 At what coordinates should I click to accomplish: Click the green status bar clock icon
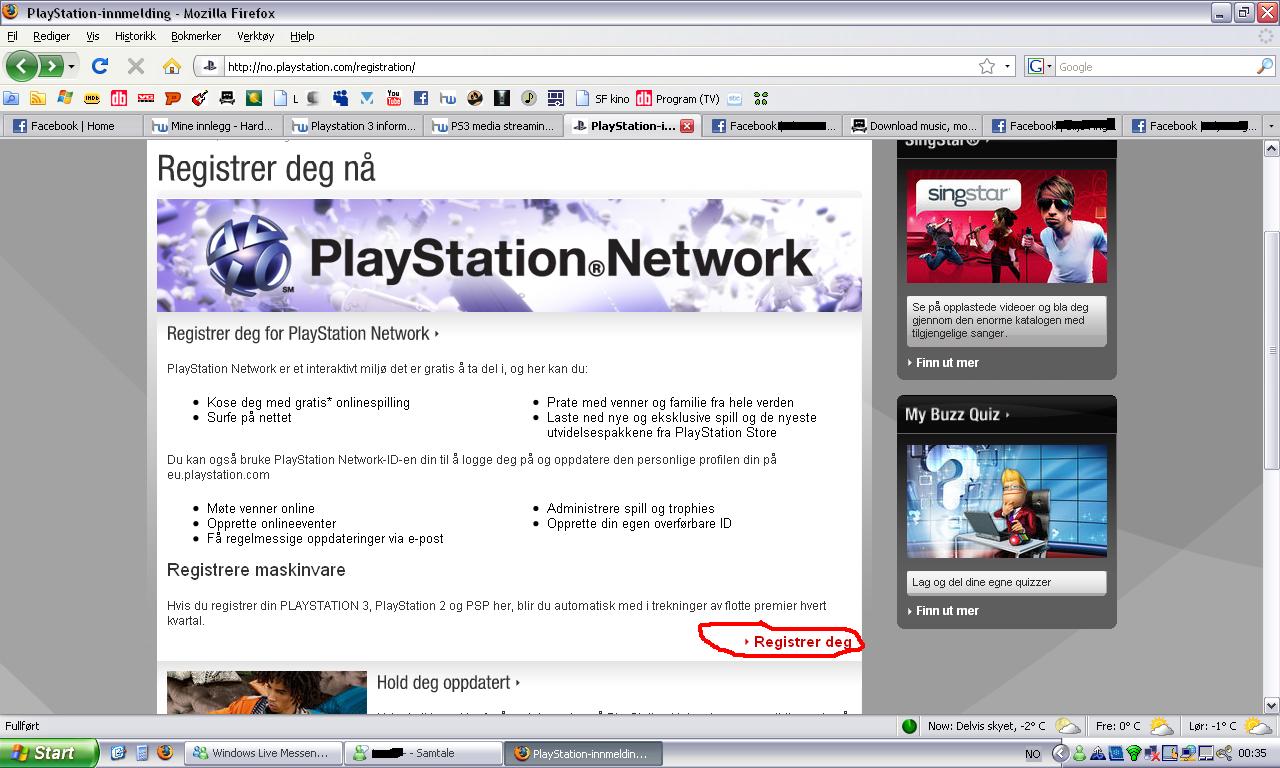click(x=909, y=726)
